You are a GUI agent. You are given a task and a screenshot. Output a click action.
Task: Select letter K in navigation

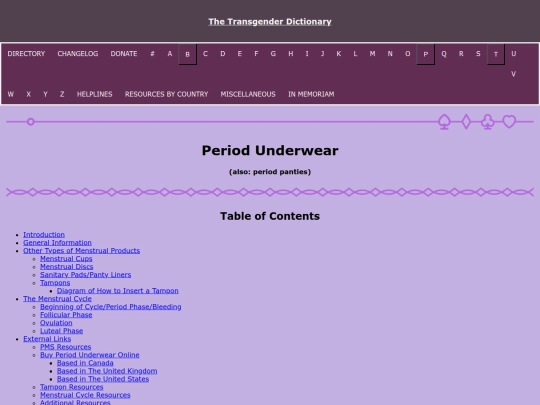click(339, 54)
